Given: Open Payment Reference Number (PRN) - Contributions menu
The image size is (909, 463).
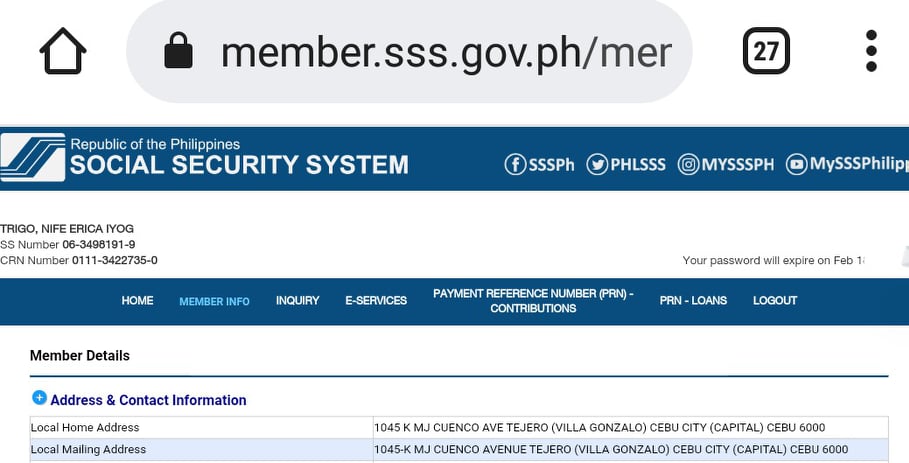Looking at the screenshot, I should tap(533, 301).
